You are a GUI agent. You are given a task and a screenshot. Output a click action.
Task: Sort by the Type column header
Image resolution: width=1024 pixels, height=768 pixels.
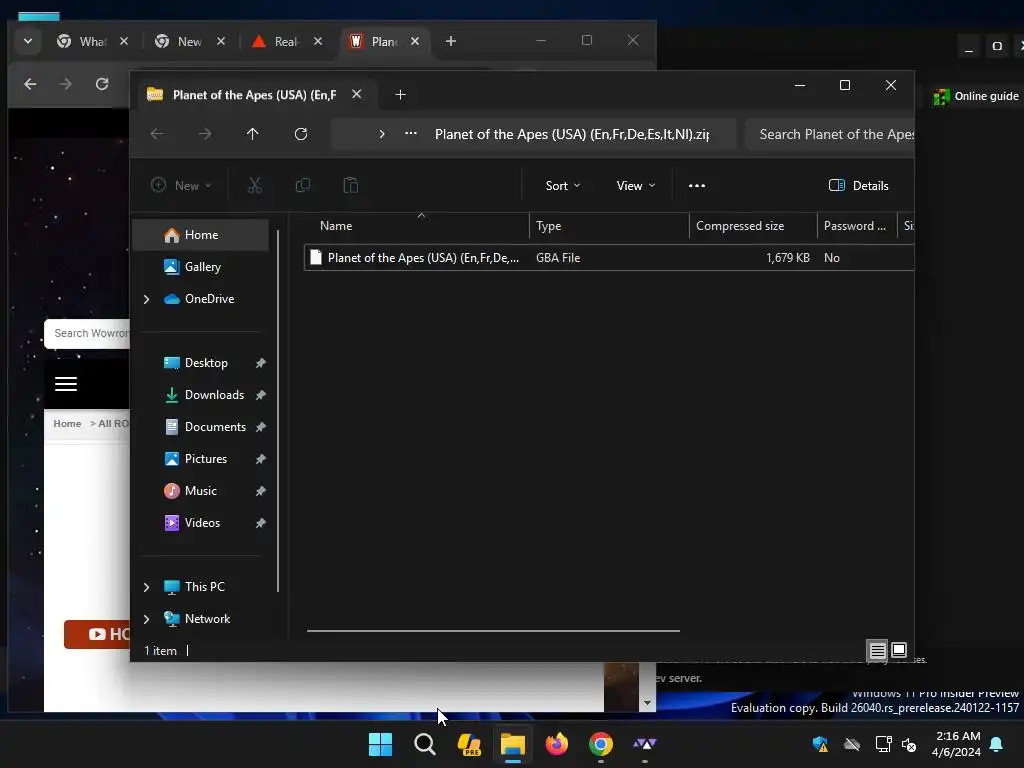pyautogui.click(x=609, y=226)
